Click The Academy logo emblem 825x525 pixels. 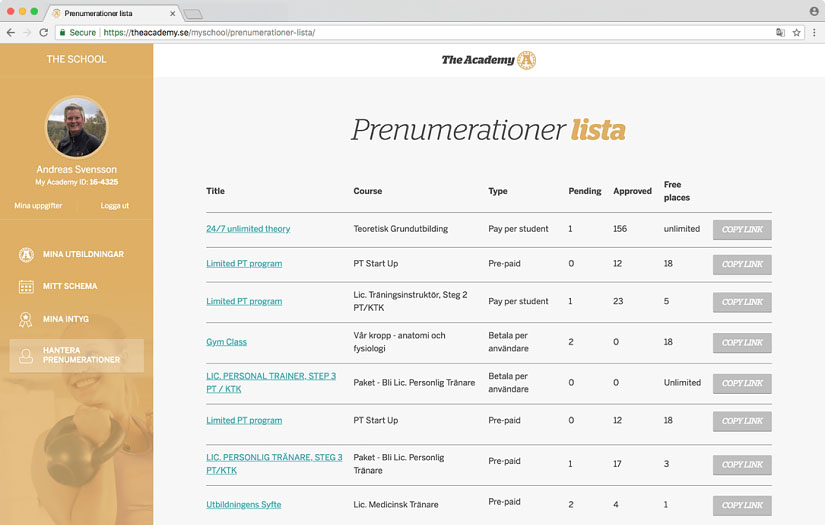[527, 60]
